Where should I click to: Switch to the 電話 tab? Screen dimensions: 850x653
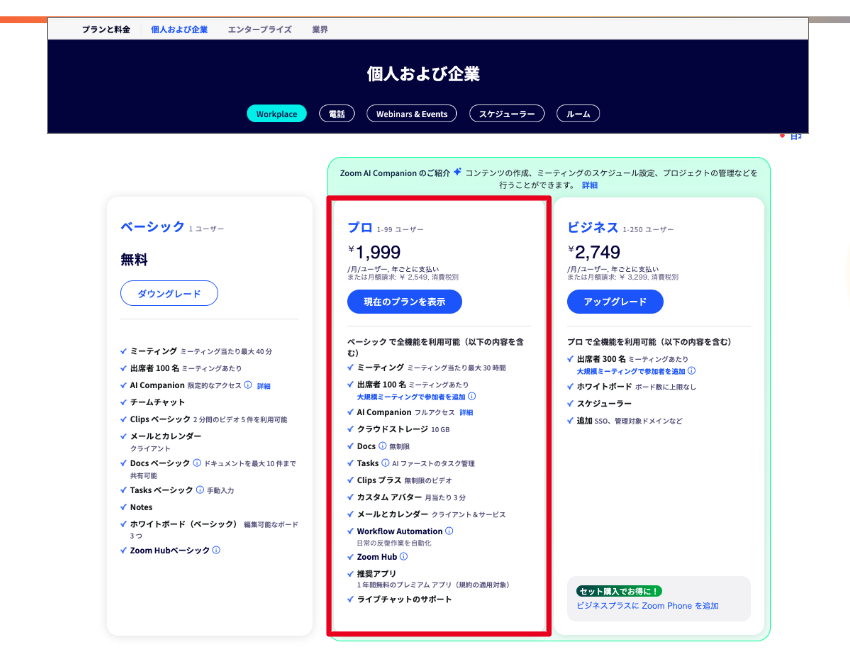tap(336, 114)
